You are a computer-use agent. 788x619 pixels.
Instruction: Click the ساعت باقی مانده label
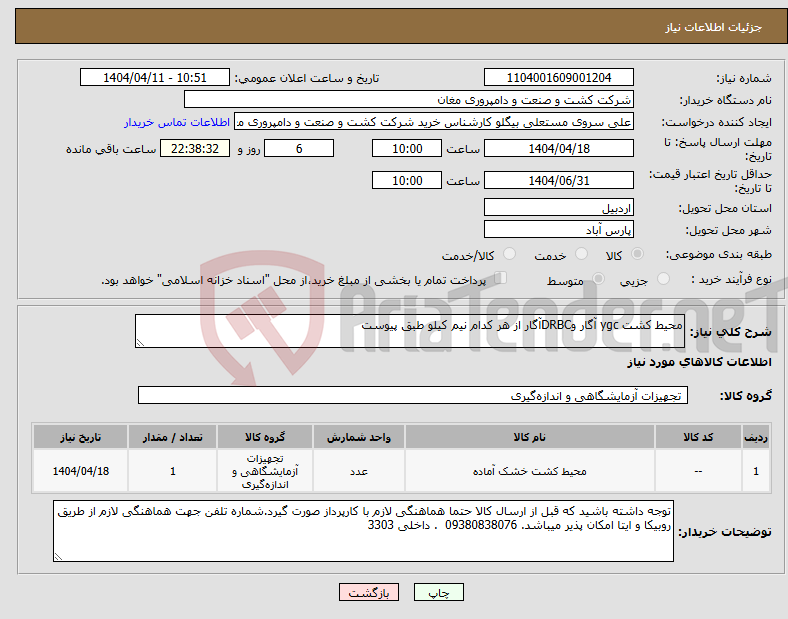111,149
